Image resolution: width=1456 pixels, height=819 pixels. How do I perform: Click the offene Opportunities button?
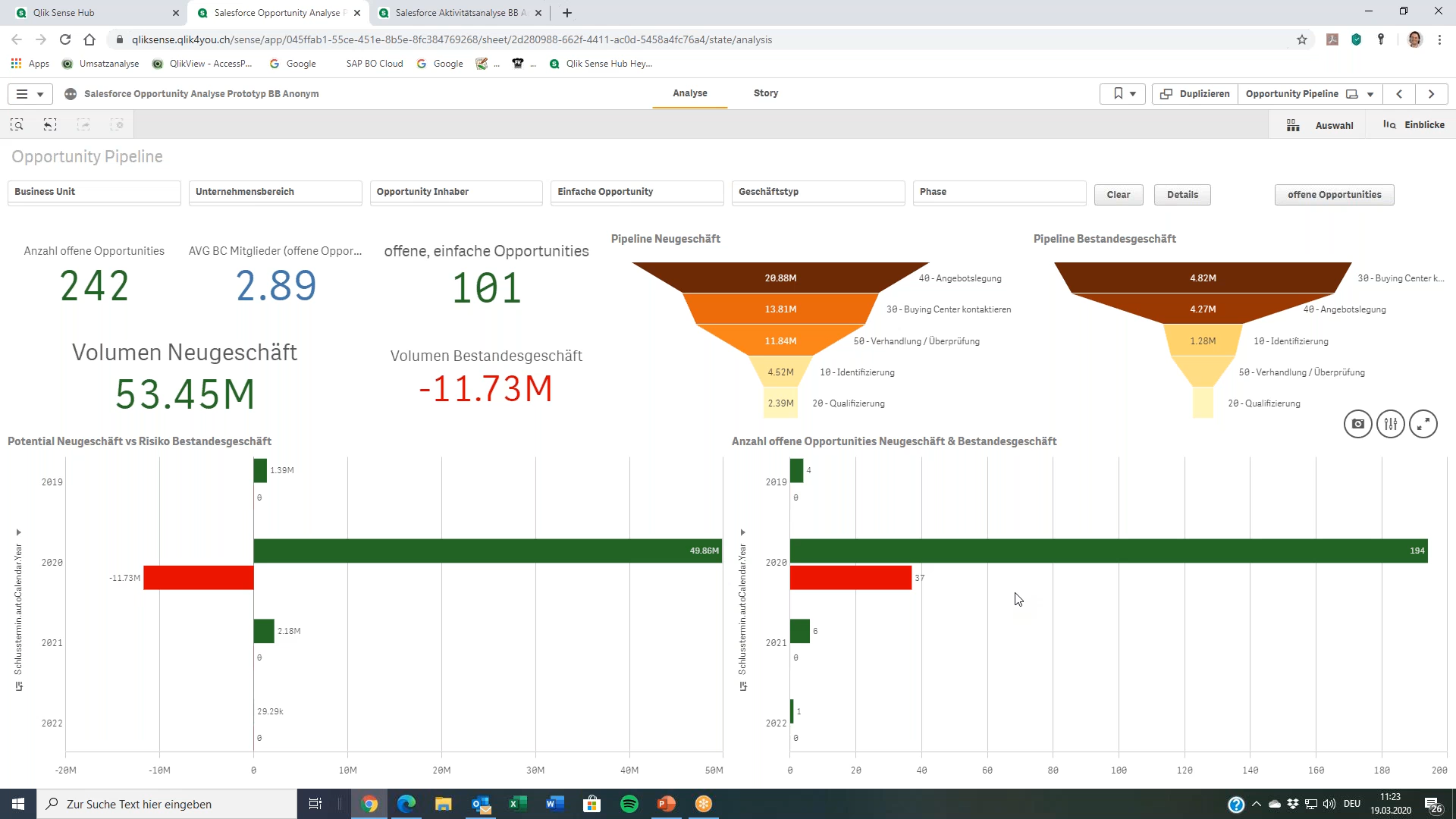click(x=1334, y=195)
